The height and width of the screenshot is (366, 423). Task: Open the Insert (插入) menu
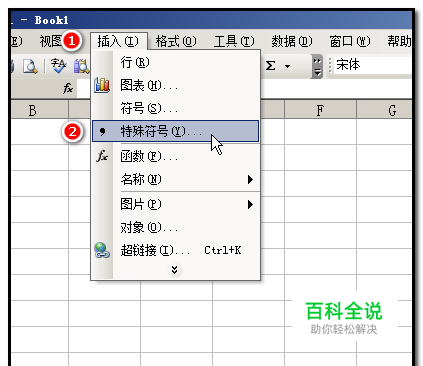(118, 42)
